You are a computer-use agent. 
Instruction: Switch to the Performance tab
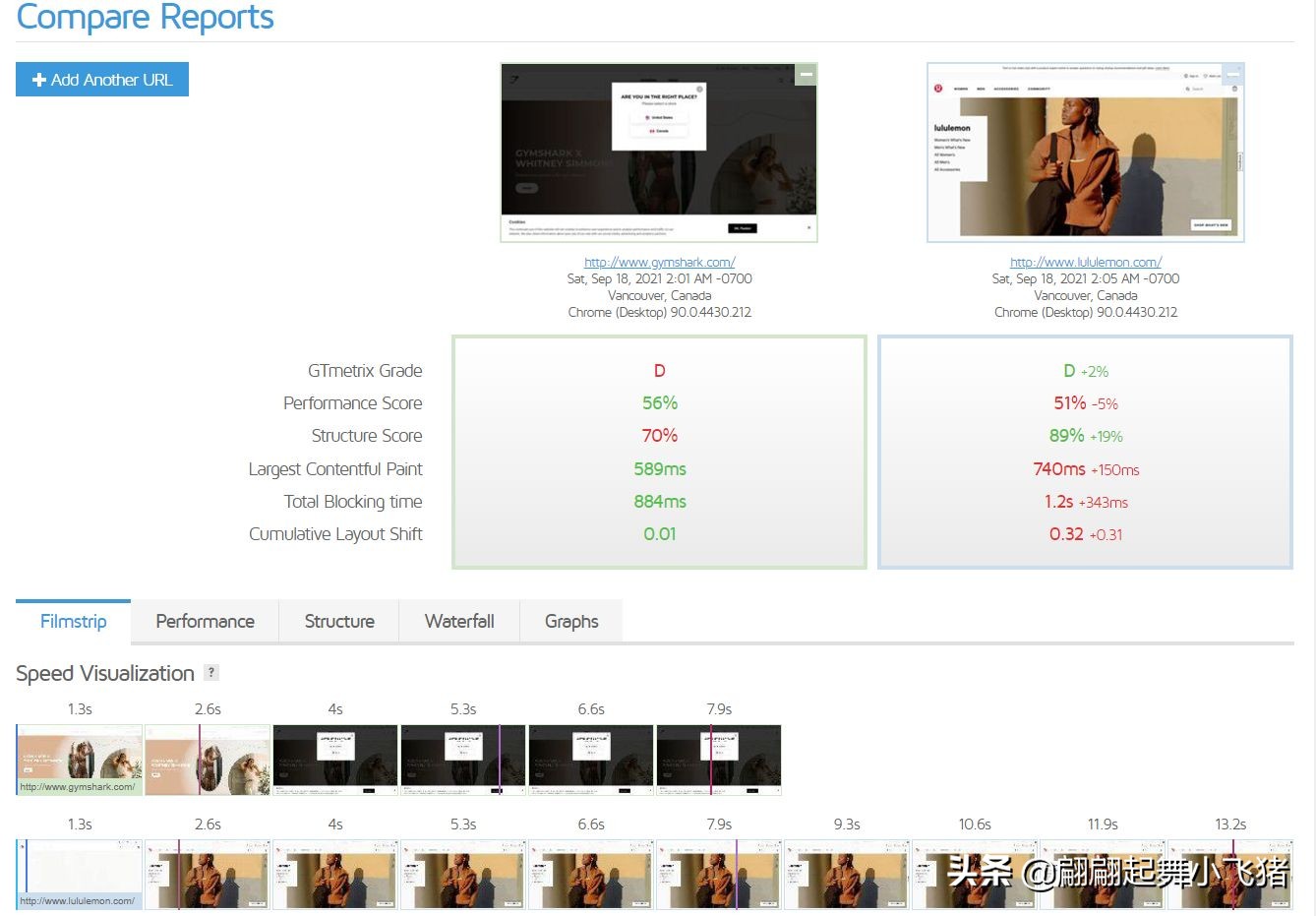[x=205, y=621]
